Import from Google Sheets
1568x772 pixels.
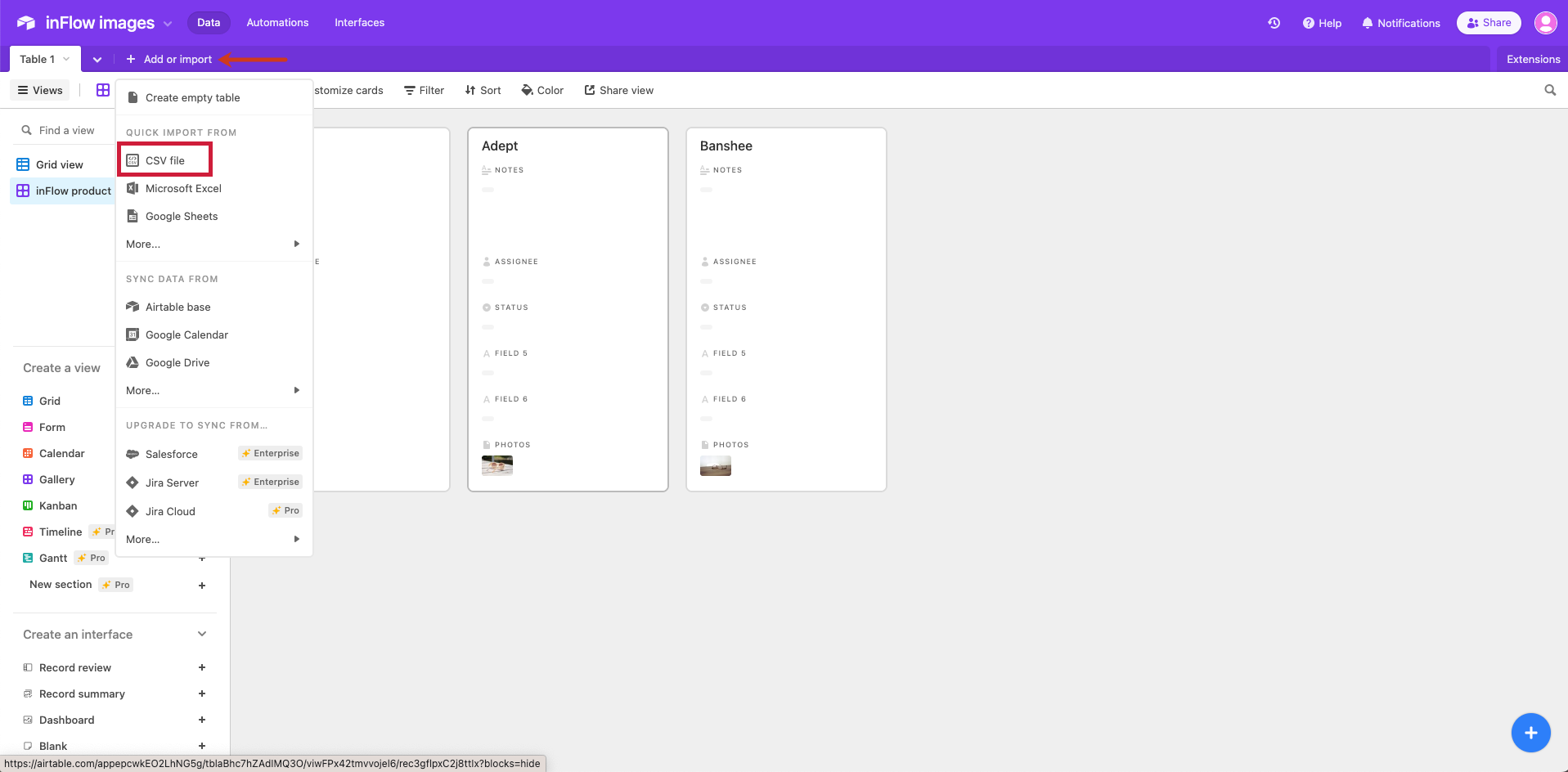pos(214,216)
